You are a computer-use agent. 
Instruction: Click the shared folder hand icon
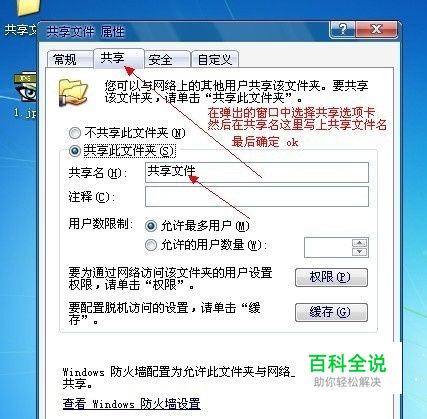click(73, 92)
